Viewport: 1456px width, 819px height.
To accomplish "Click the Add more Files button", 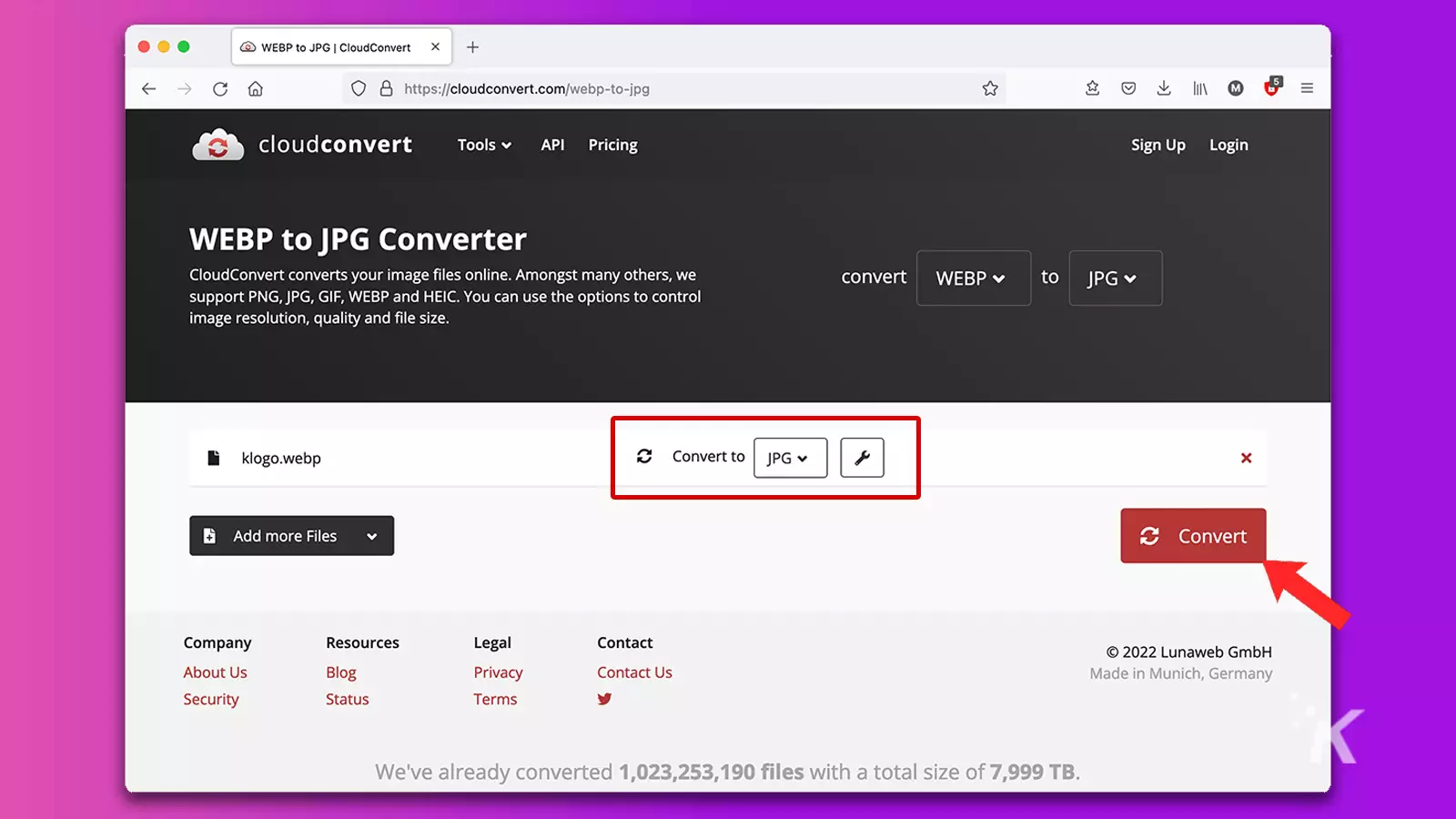I will pyautogui.click(x=291, y=536).
